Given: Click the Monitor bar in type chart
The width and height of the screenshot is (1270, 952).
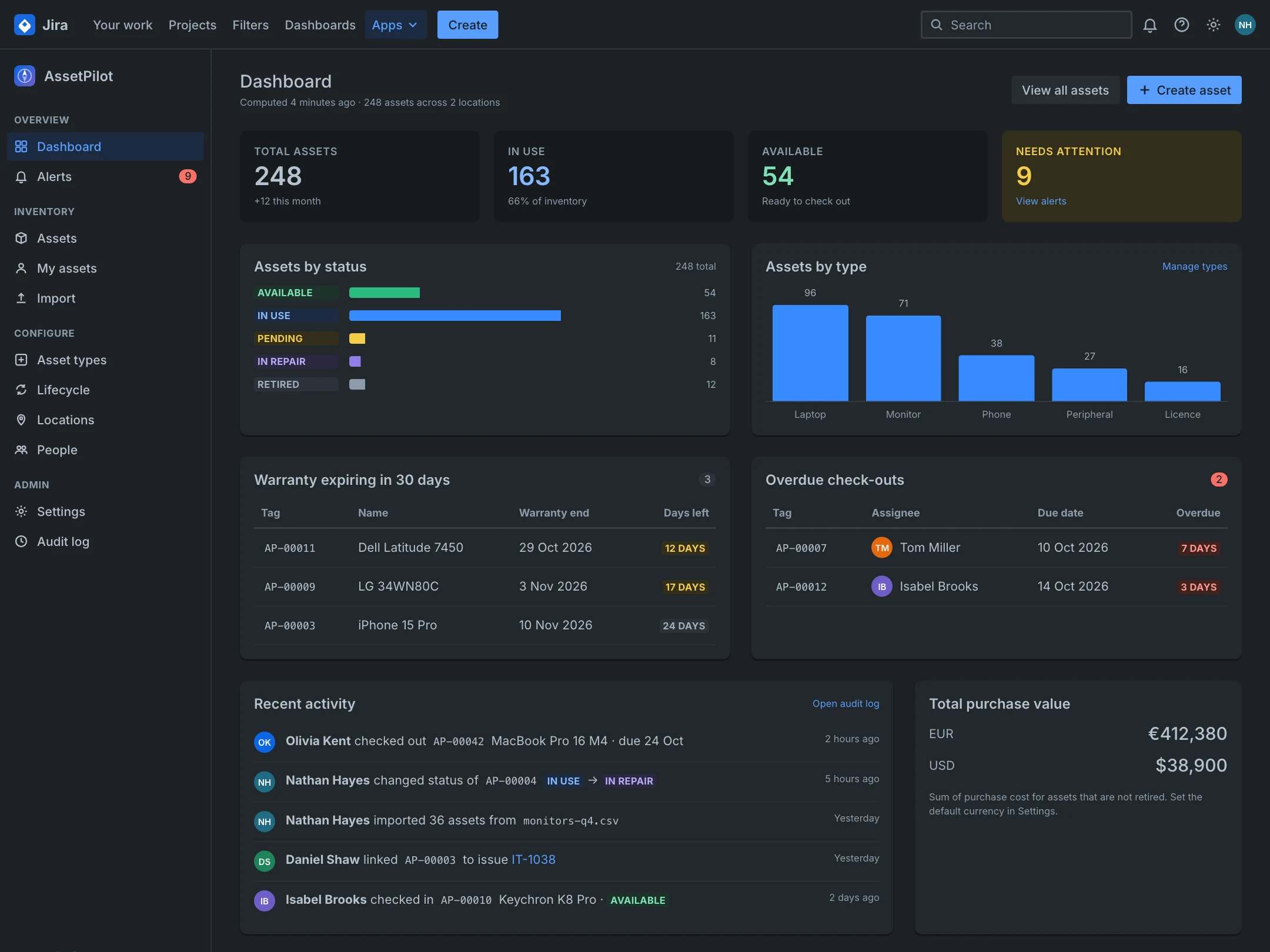Looking at the screenshot, I should pos(903,358).
